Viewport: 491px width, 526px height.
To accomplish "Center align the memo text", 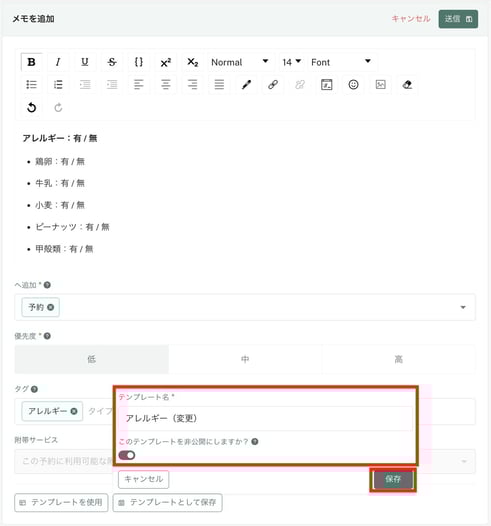I will click(x=165, y=85).
